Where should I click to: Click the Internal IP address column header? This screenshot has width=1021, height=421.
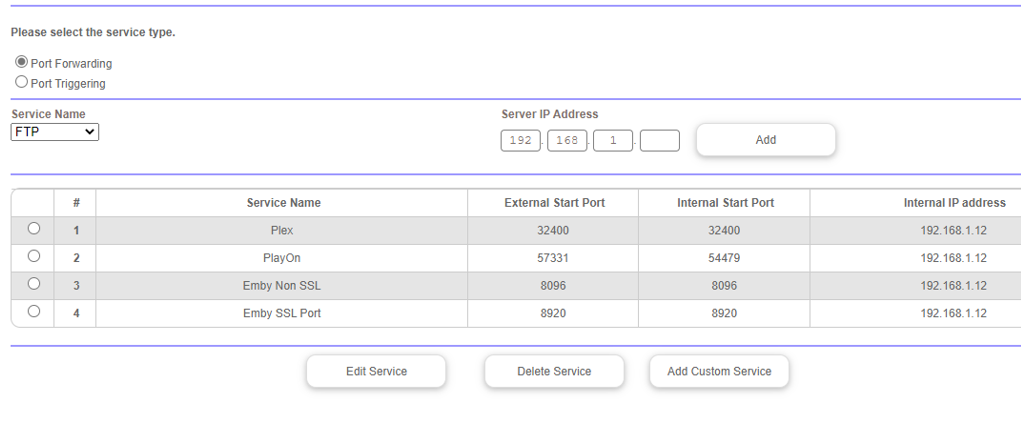(954, 203)
